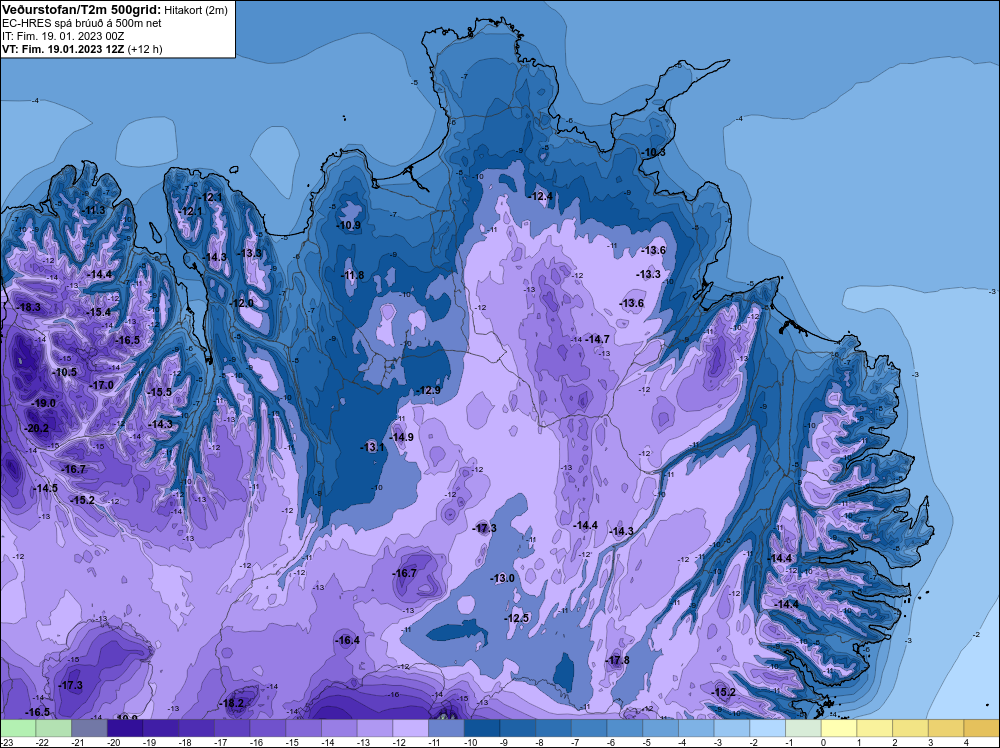Click the -12.5 temperature reading
Image resolution: width=1000 pixels, height=748 pixels.
click(x=517, y=618)
